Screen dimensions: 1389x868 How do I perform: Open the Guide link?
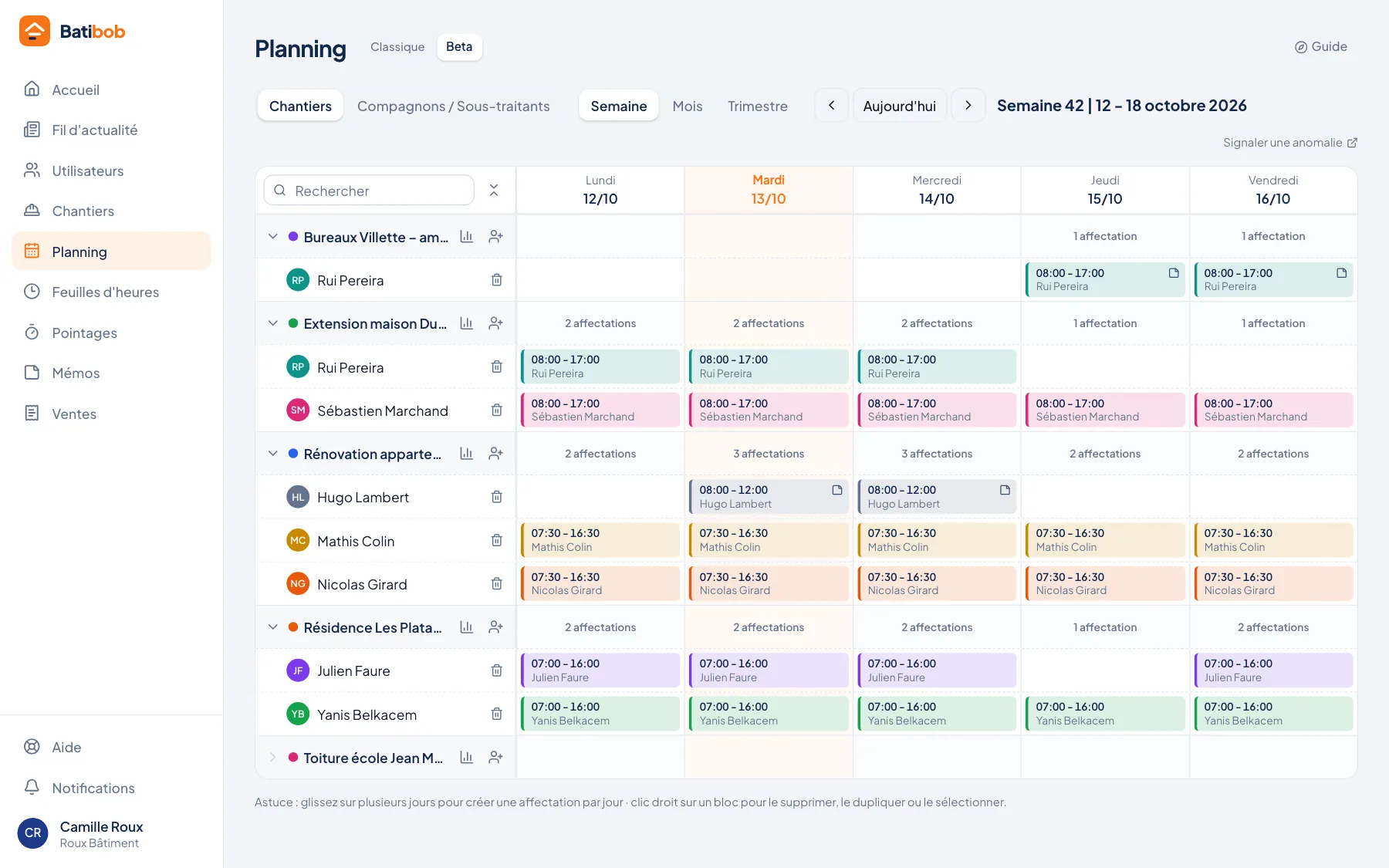click(1321, 46)
